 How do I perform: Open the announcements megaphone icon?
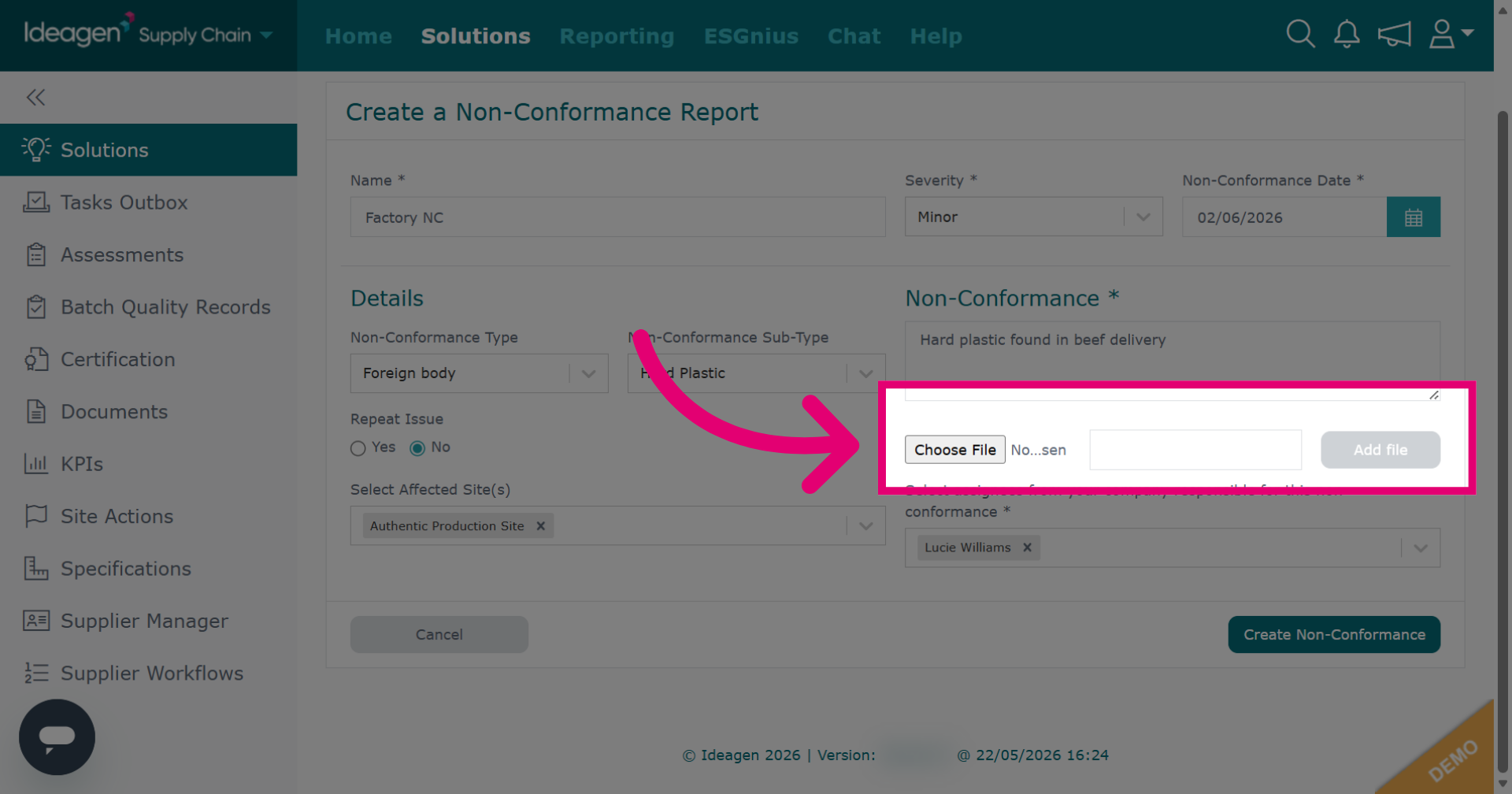(x=1394, y=34)
